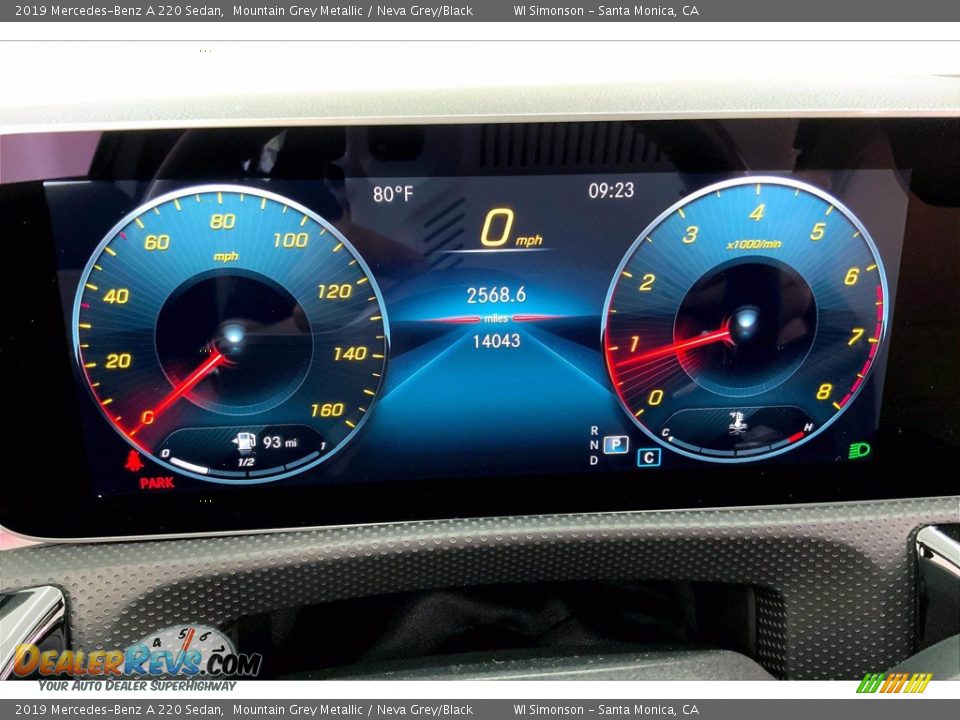Tap the x1000/min tachometer unit label
The width and height of the screenshot is (960, 720).
754,244
